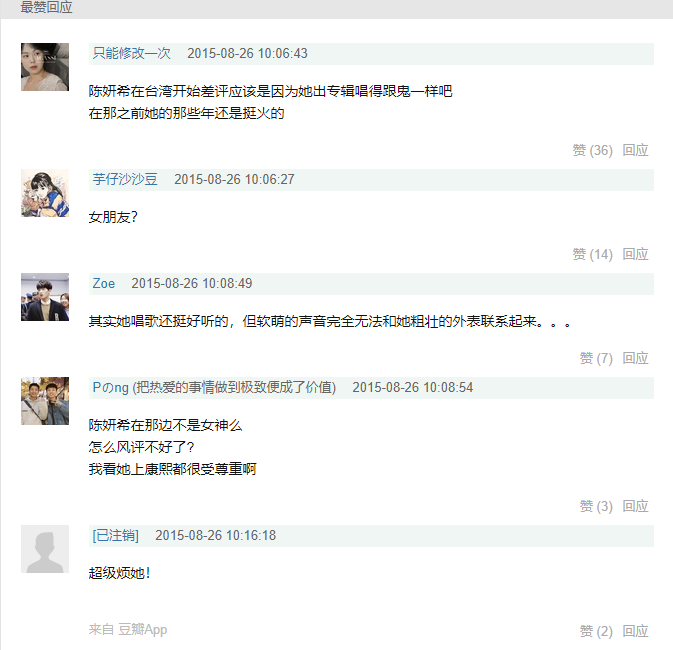Click avatar of user 只能修改一次
This screenshot has width=673, height=650.
(x=45, y=67)
